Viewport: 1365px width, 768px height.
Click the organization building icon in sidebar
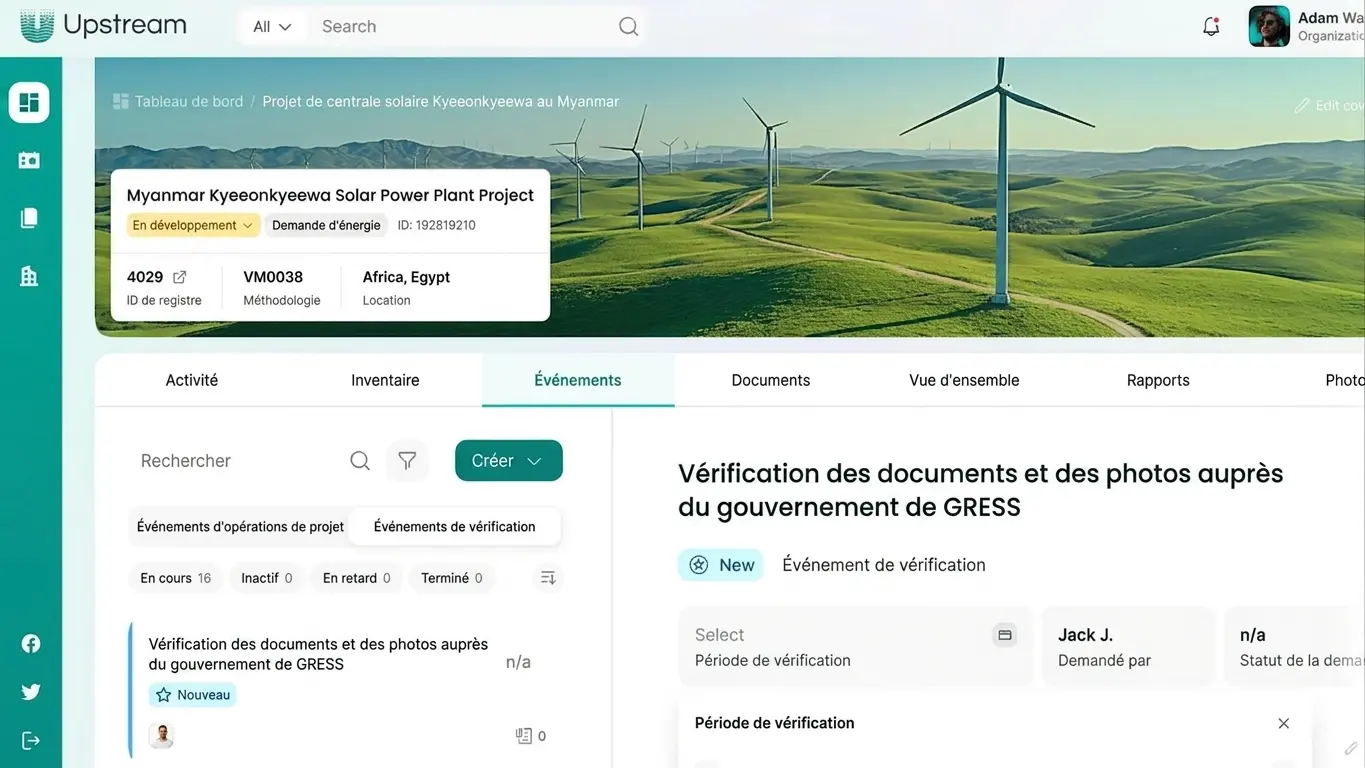click(x=29, y=275)
